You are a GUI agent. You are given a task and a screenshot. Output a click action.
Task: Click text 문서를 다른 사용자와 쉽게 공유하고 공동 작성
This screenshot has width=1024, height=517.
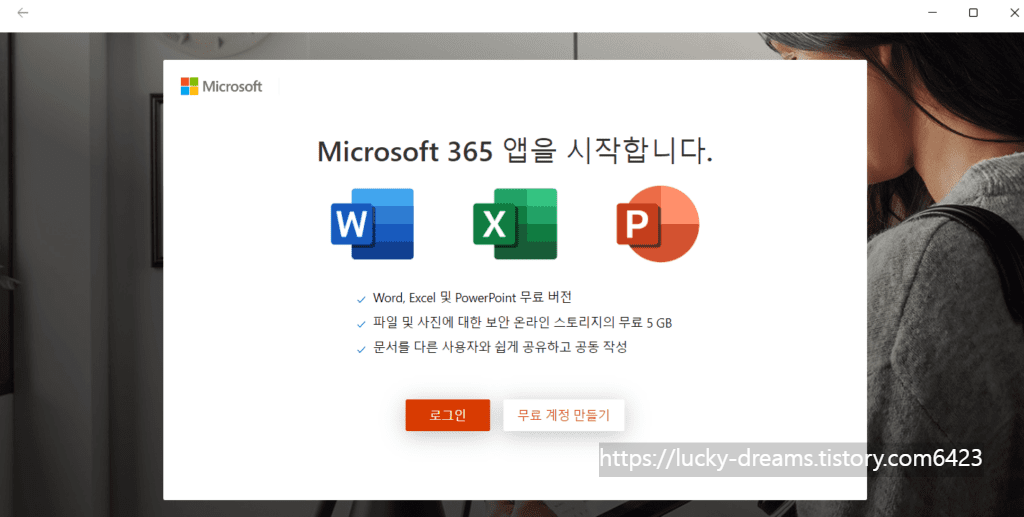tap(500, 347)
